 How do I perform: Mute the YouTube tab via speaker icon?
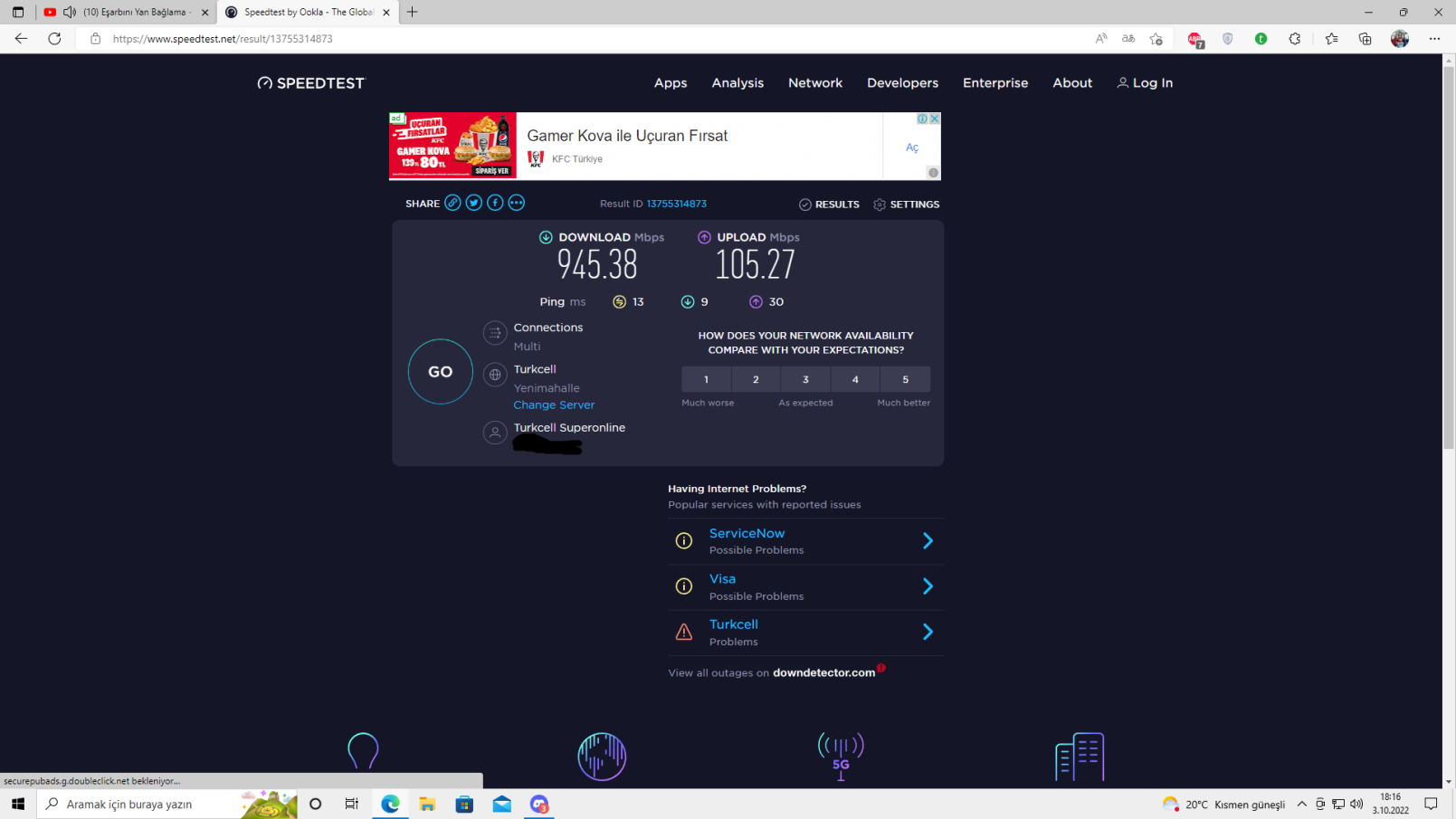(x=70, y=12)
